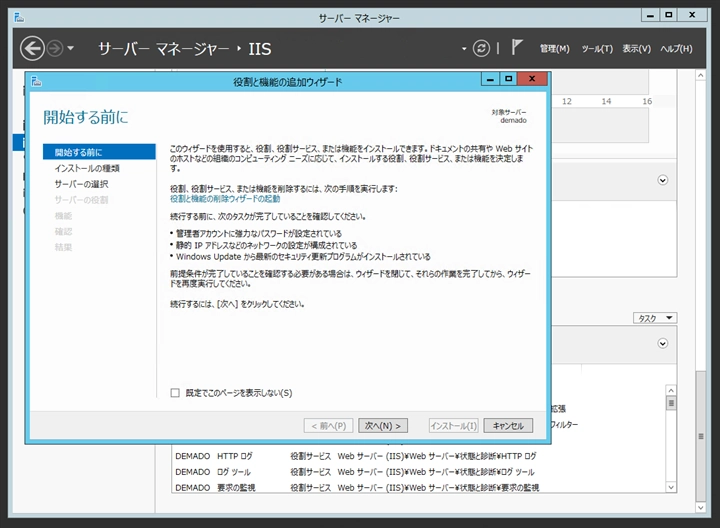This screenshot has width=720, height=528.
Task: Click the forward navigation arrow icon
Action: point(55,48)
